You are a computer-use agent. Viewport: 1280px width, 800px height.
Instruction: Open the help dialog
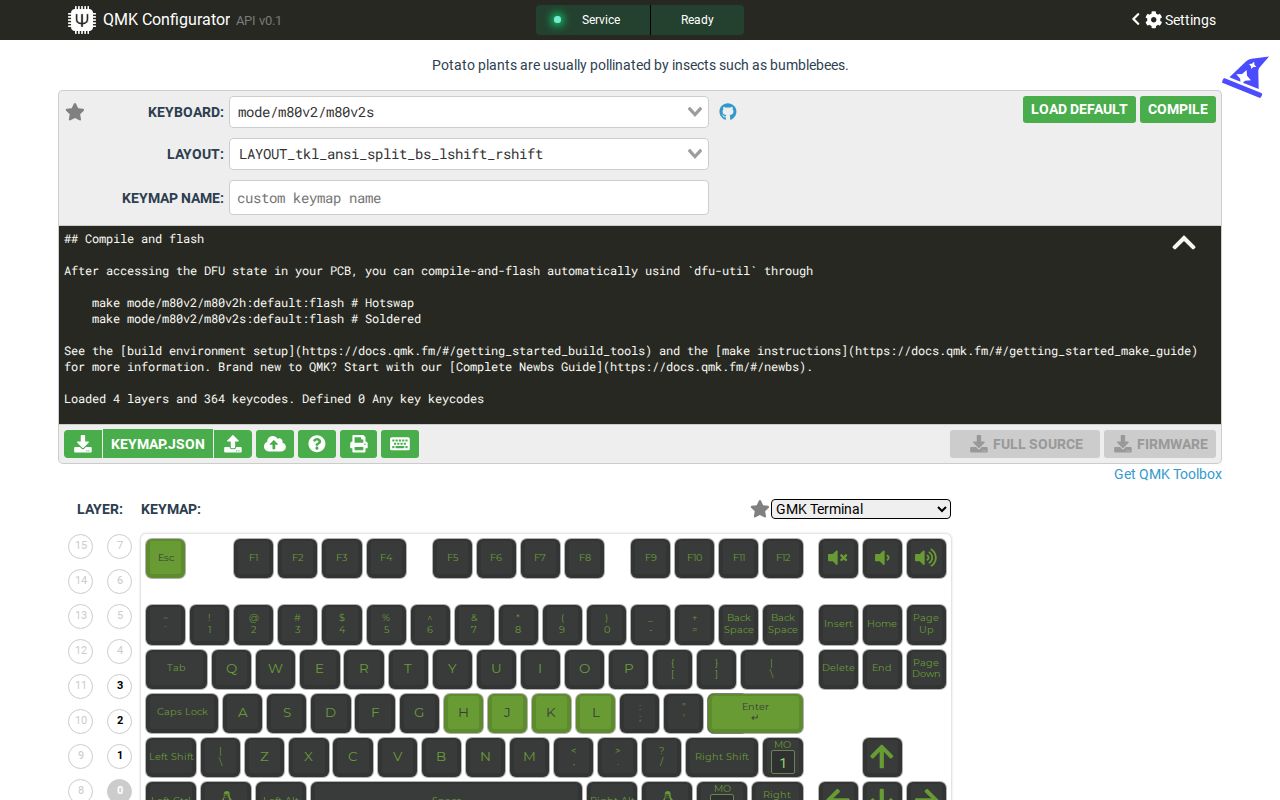point(317,443)
